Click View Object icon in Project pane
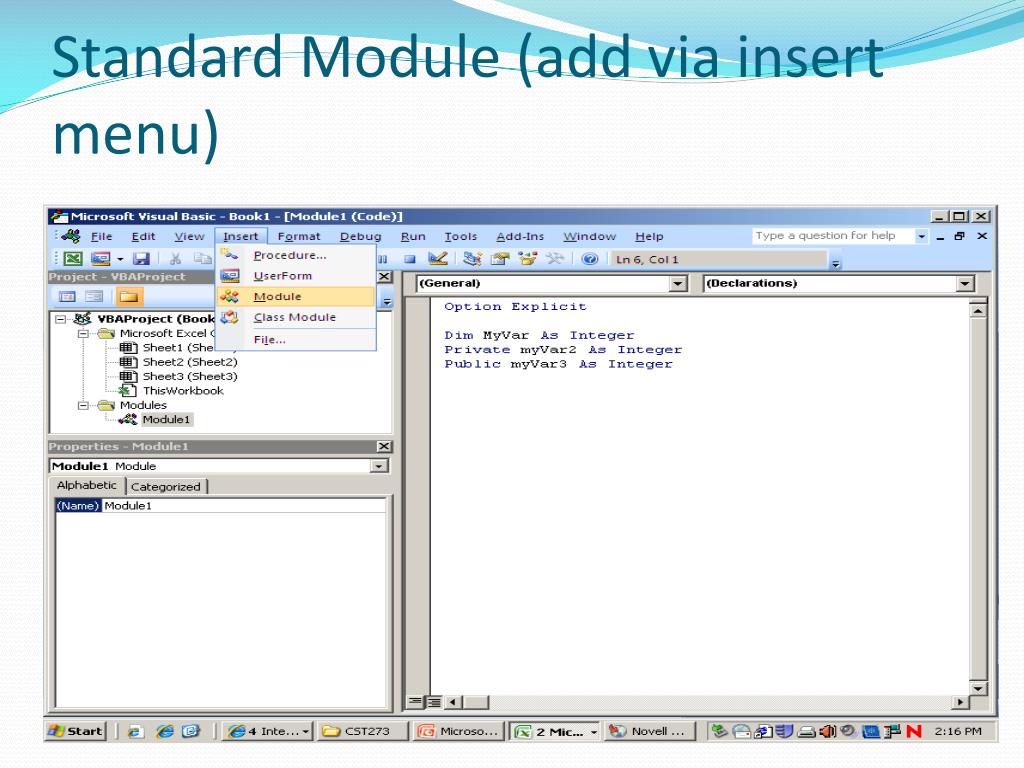The height and width of the screenshot is (768, 1024). pyautogui.click(x=94, y=296)
